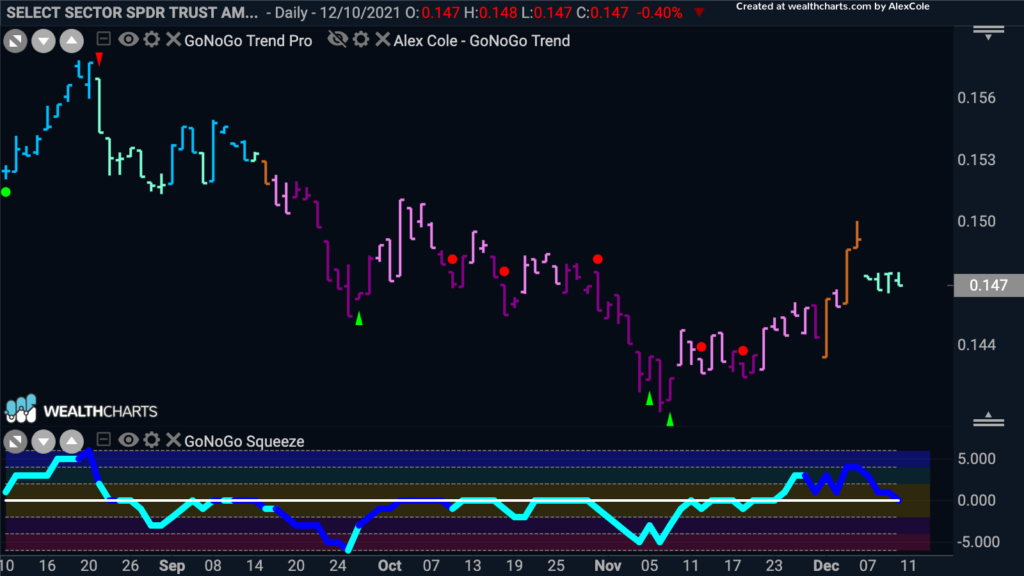Remove the GoNoGo Trend Pro indicator

(x=173, y=40)
